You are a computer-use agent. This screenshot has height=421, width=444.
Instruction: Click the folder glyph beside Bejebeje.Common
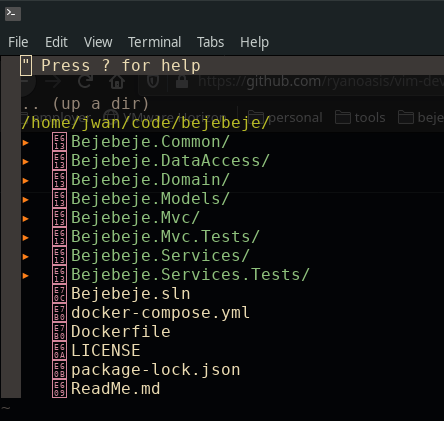tap(59, 142)
